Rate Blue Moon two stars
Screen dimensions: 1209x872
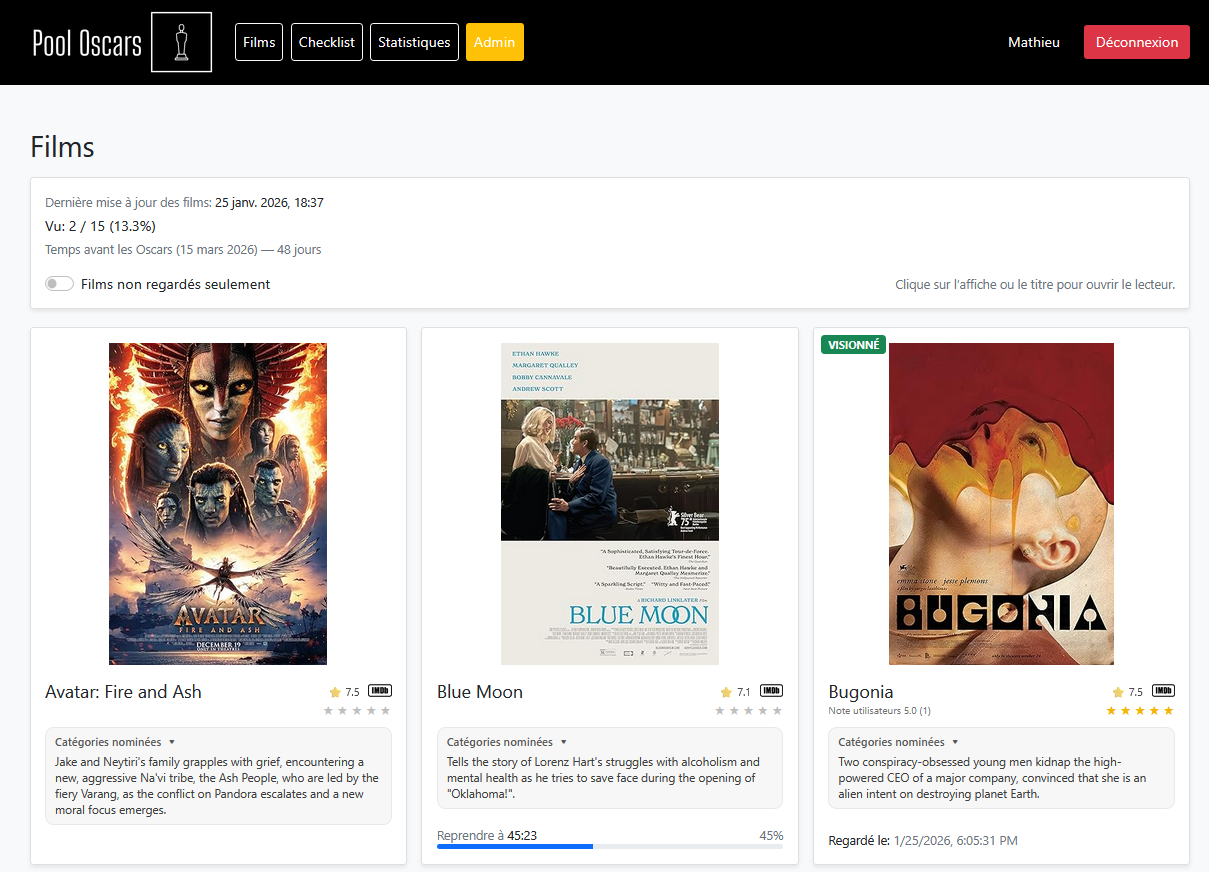tap(734, 711)
